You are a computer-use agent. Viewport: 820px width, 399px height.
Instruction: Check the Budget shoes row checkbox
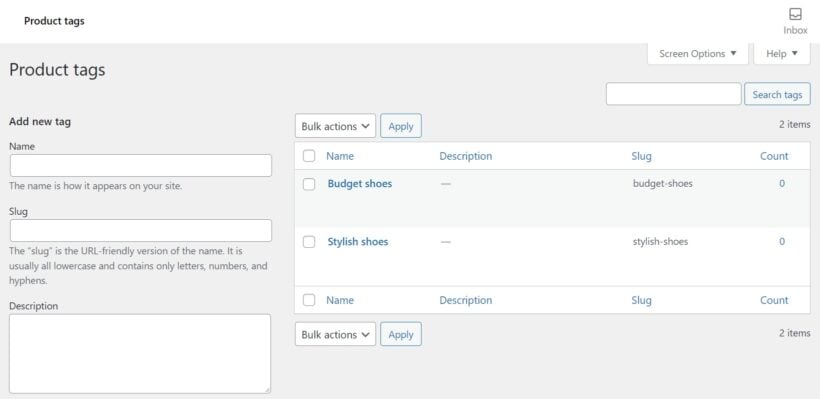309,184
